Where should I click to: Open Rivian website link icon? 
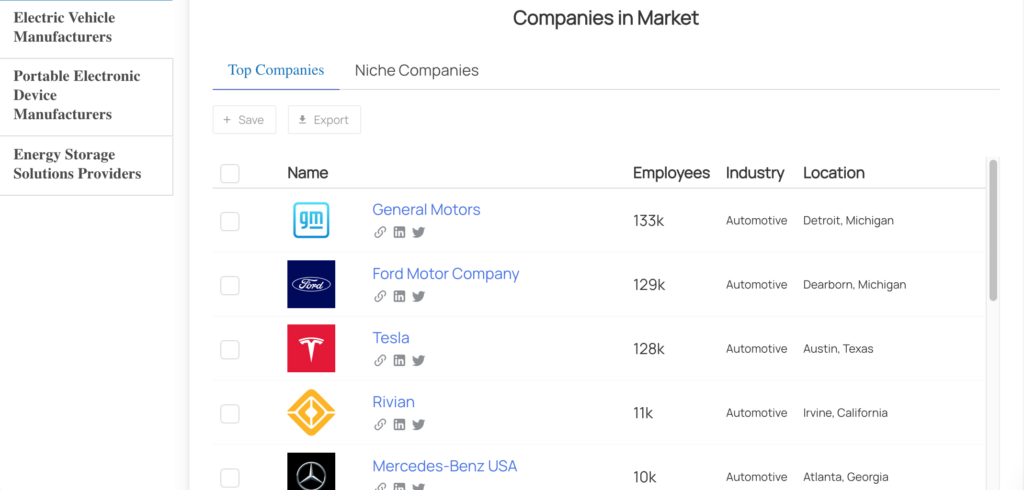380,424
